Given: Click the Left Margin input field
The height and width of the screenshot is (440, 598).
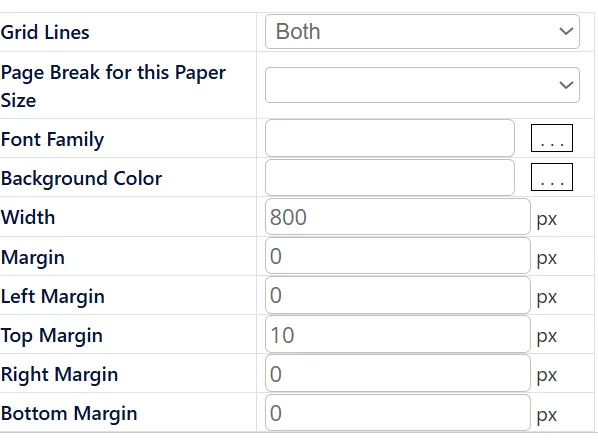Looking at the screenshot, I should point(398,295).
